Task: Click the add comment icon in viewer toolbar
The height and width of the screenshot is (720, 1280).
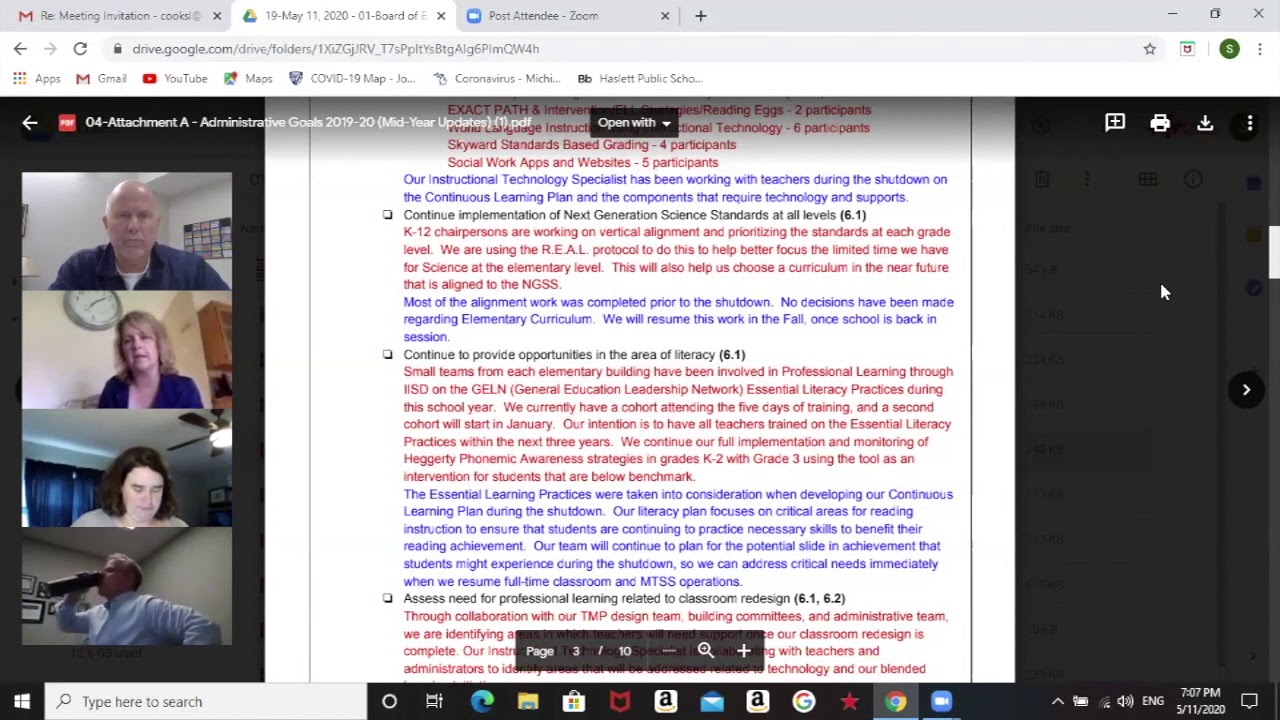Action: 1115,123
